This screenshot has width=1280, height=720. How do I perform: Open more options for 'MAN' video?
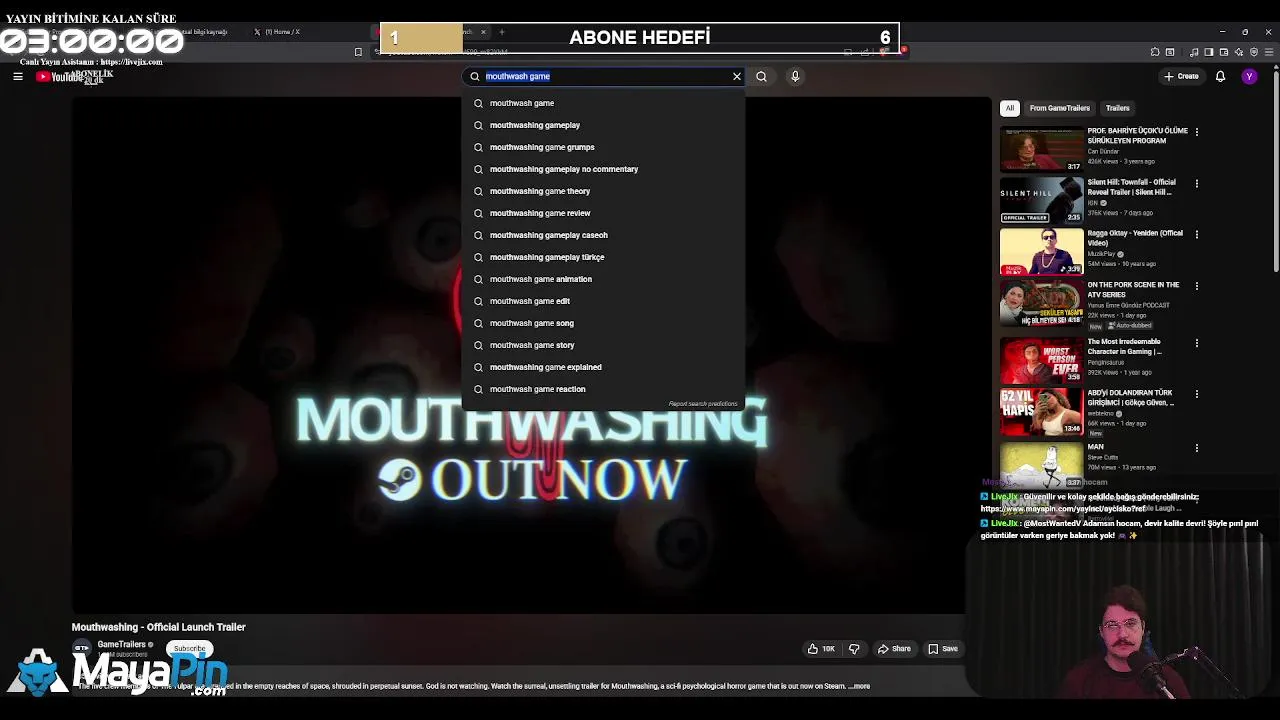coord(1196,448)
